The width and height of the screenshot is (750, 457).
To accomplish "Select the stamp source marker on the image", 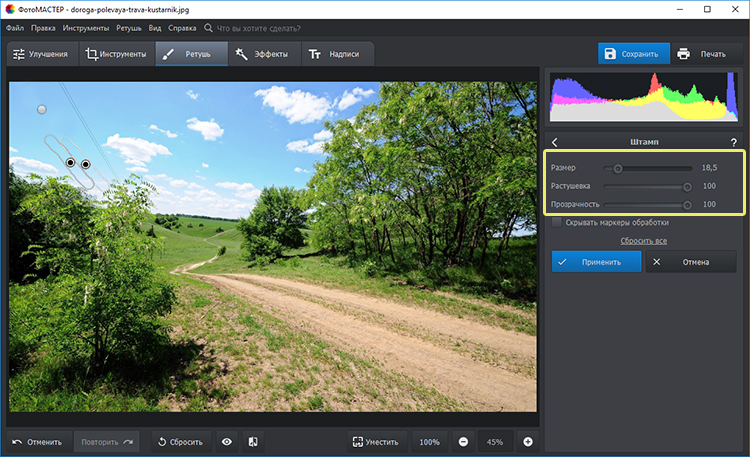I will tap(86, 164).
